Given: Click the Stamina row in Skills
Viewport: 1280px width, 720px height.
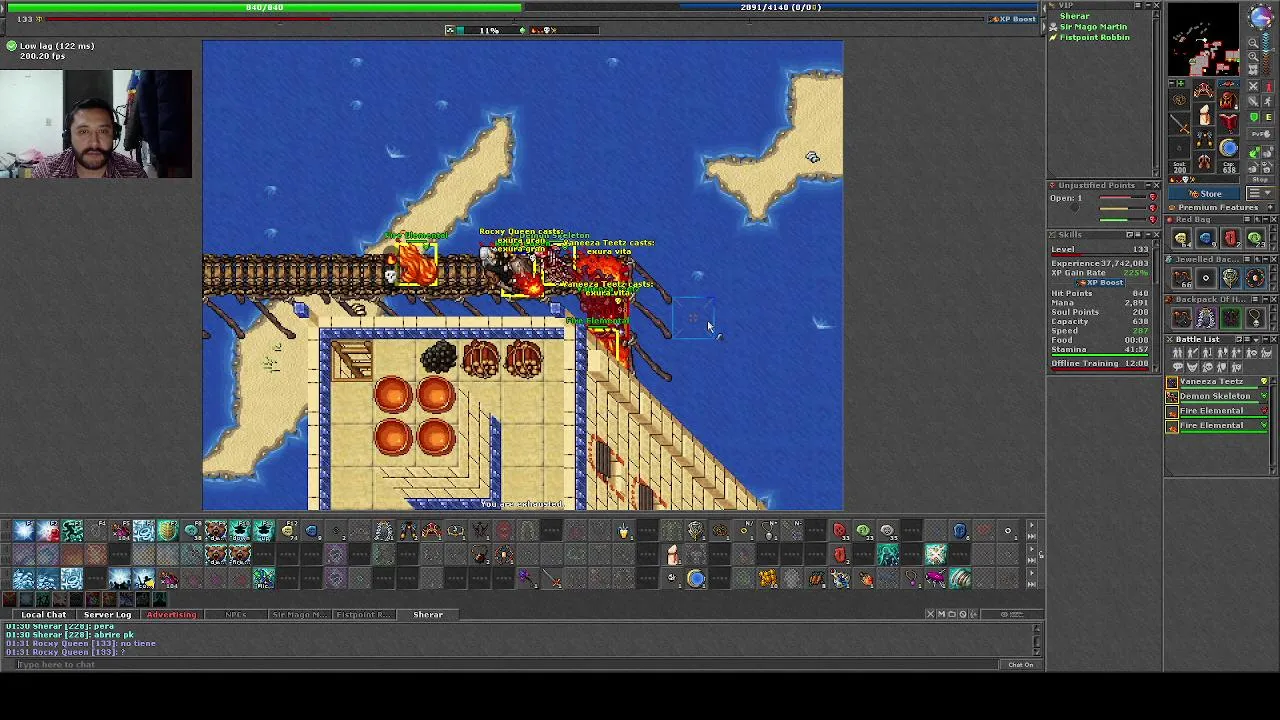Looking at the screenshot, I should (1098, 349).
